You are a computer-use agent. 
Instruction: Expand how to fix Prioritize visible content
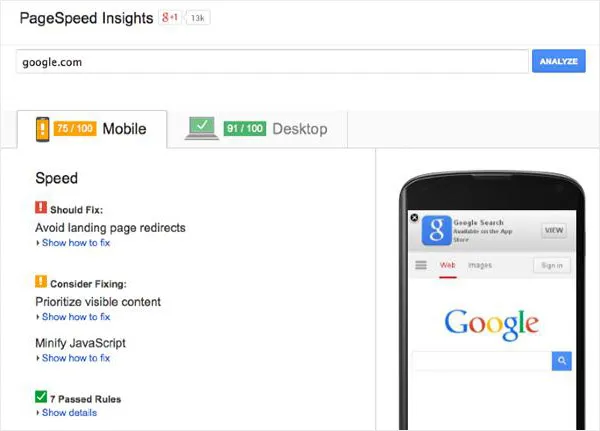(76, 317)
